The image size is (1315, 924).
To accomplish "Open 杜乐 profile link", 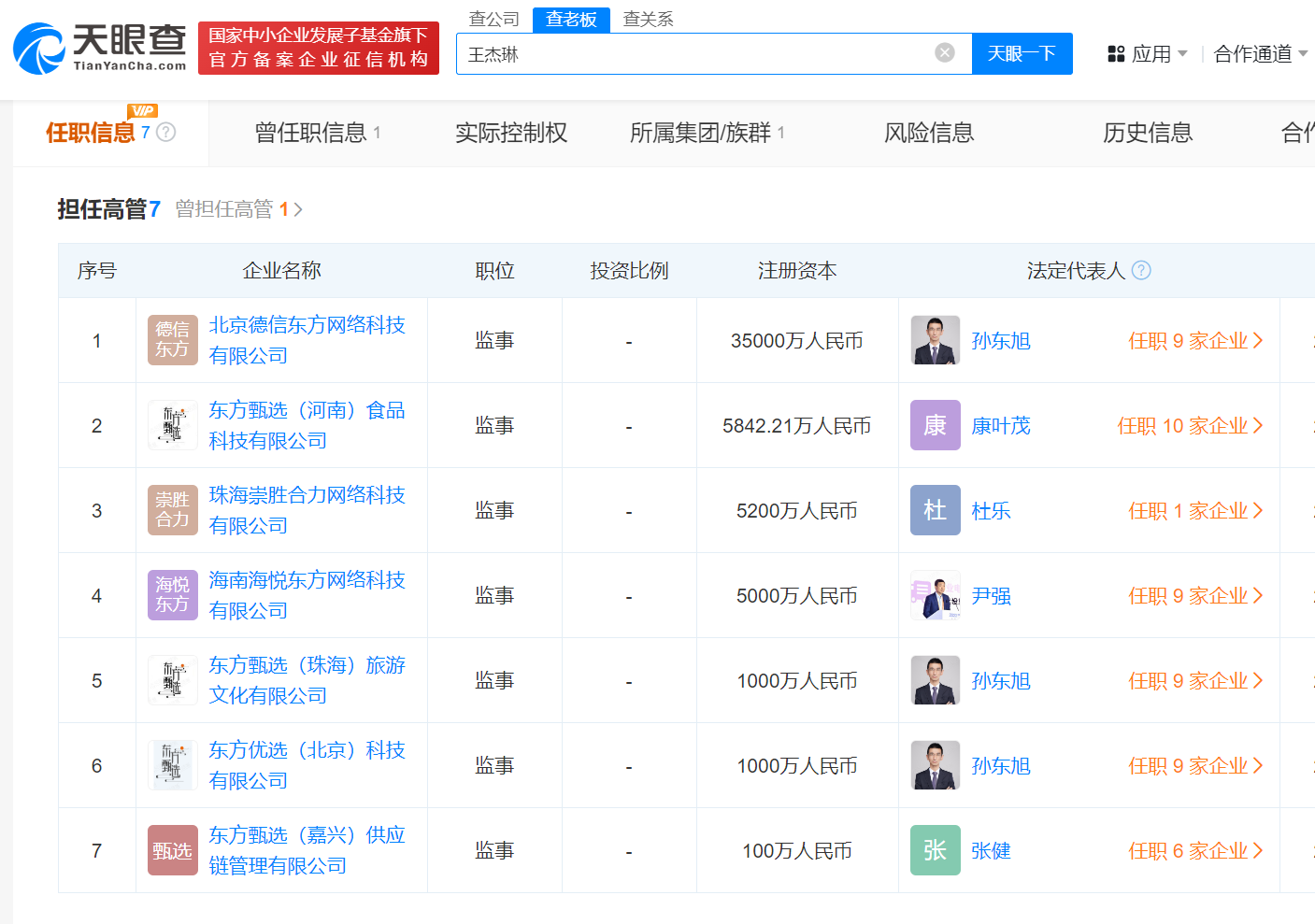I will click(x=991, y=511).
